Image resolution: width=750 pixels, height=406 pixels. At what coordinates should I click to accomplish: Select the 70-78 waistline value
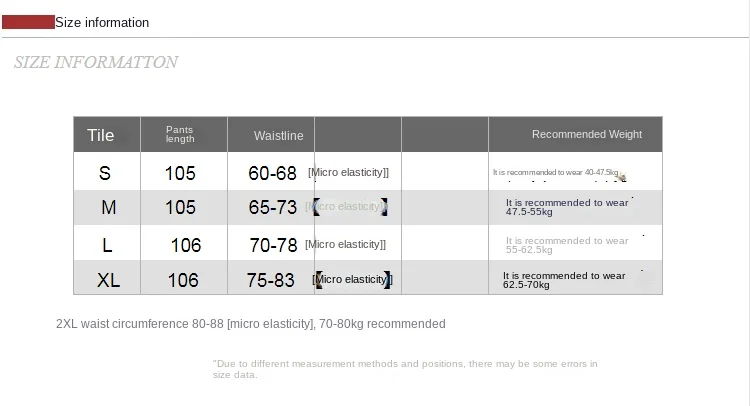click(273, 245)
